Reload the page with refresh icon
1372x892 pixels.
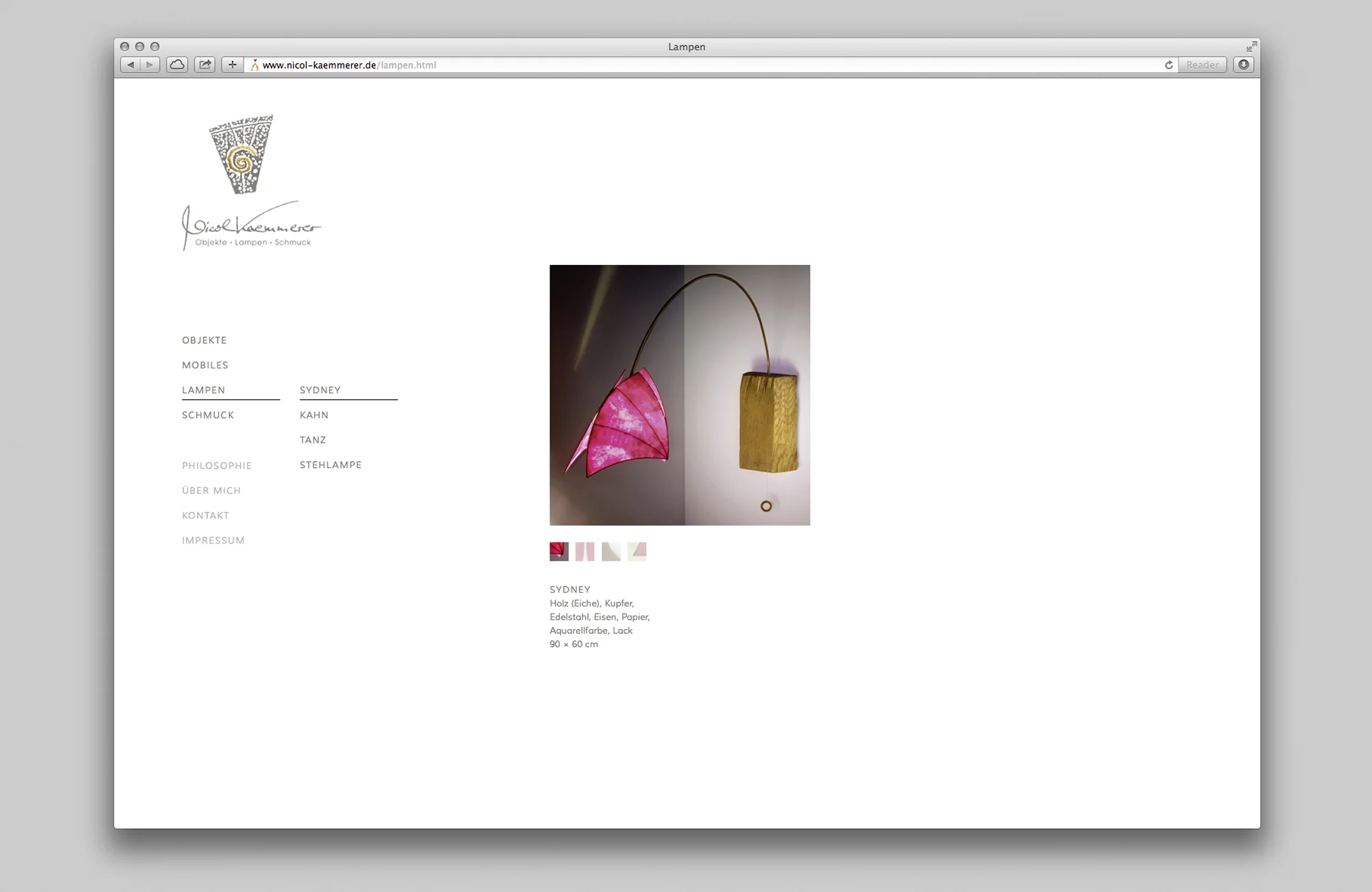1168,65
